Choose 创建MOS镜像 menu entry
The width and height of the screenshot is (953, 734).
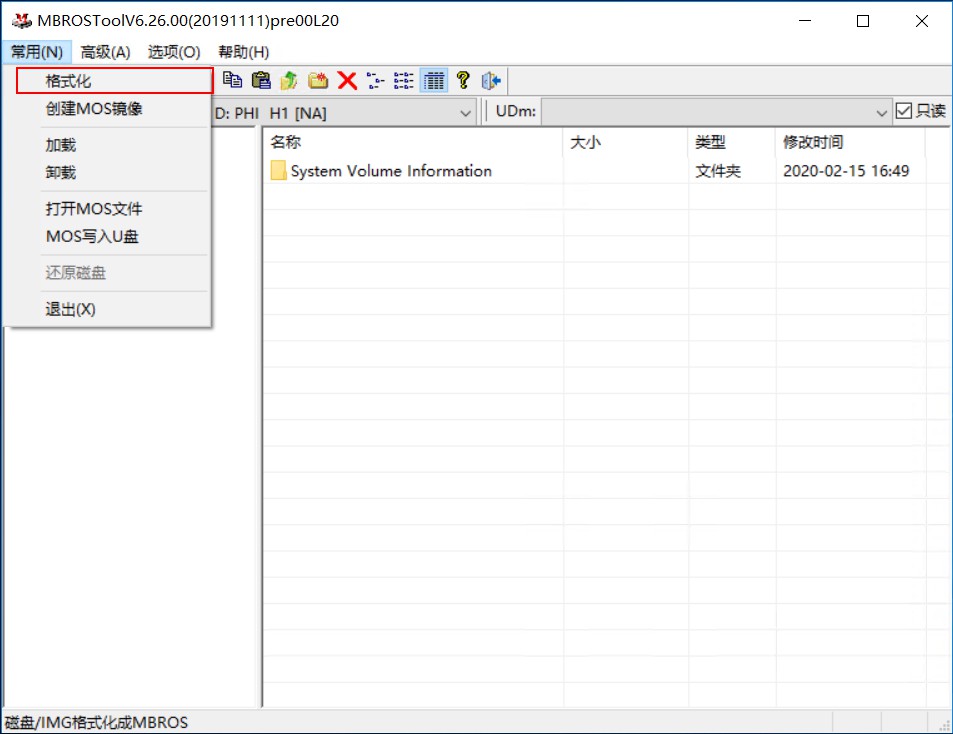pos(94,109)
